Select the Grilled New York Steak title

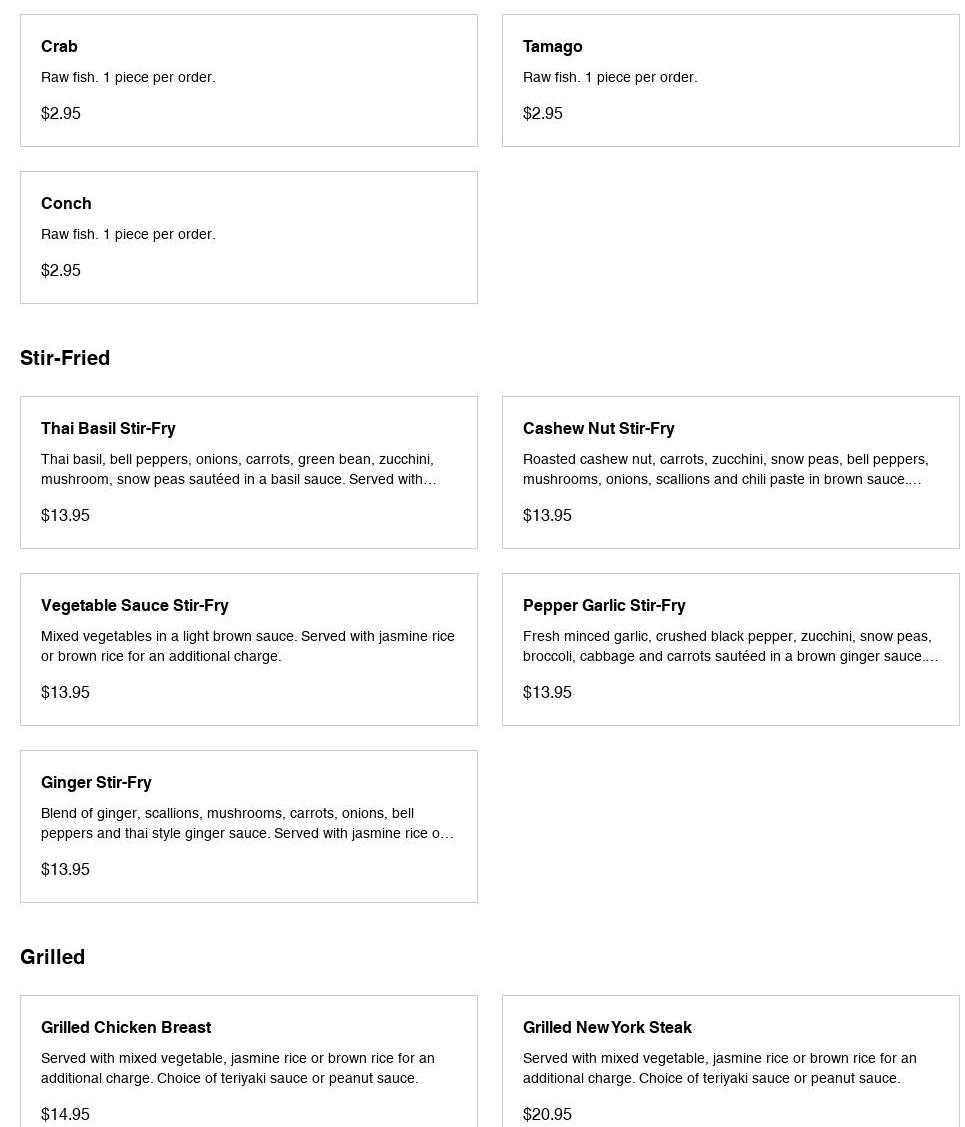[607, 1028]
